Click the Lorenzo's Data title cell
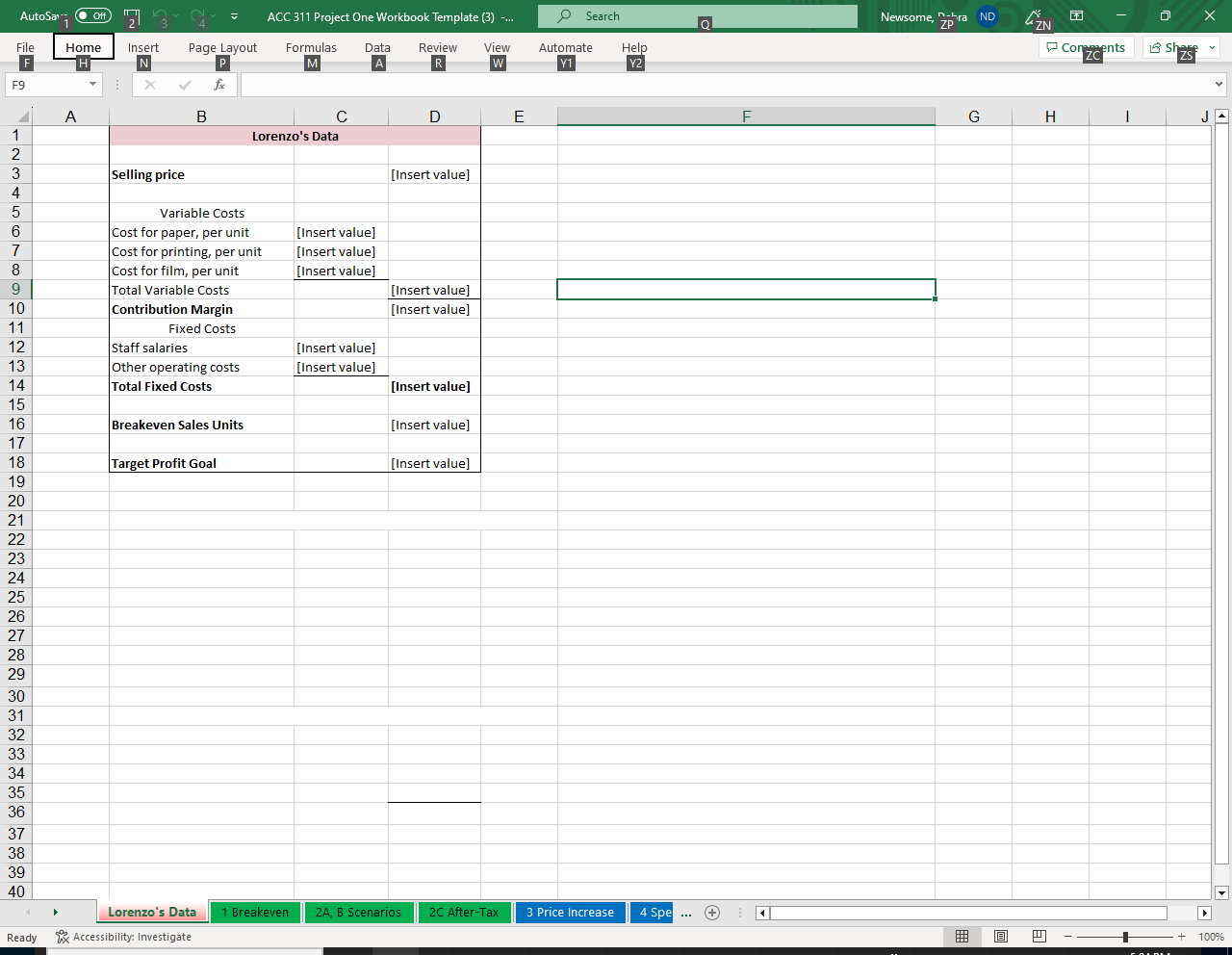The image size is (1232, 955). pos(295,136)
